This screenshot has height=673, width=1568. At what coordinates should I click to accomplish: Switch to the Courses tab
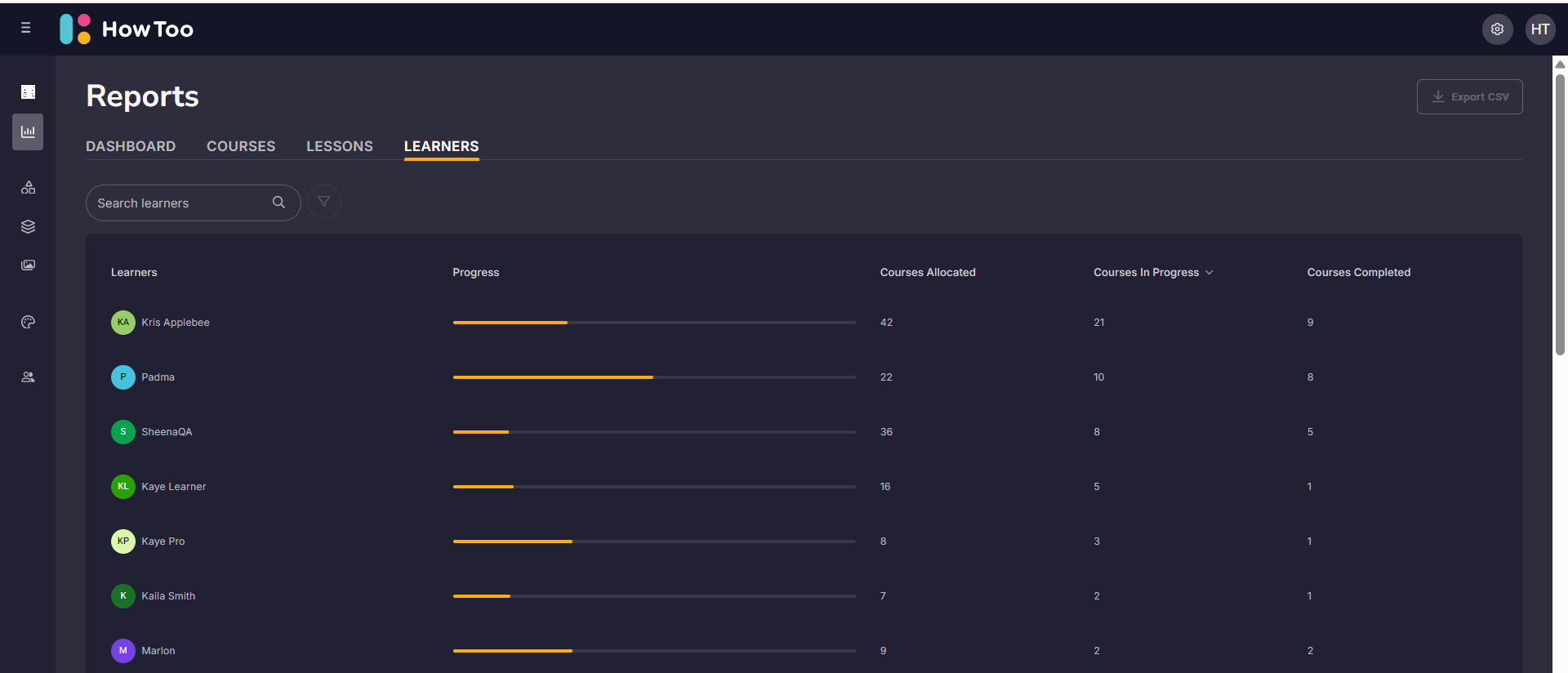[241, 146]
